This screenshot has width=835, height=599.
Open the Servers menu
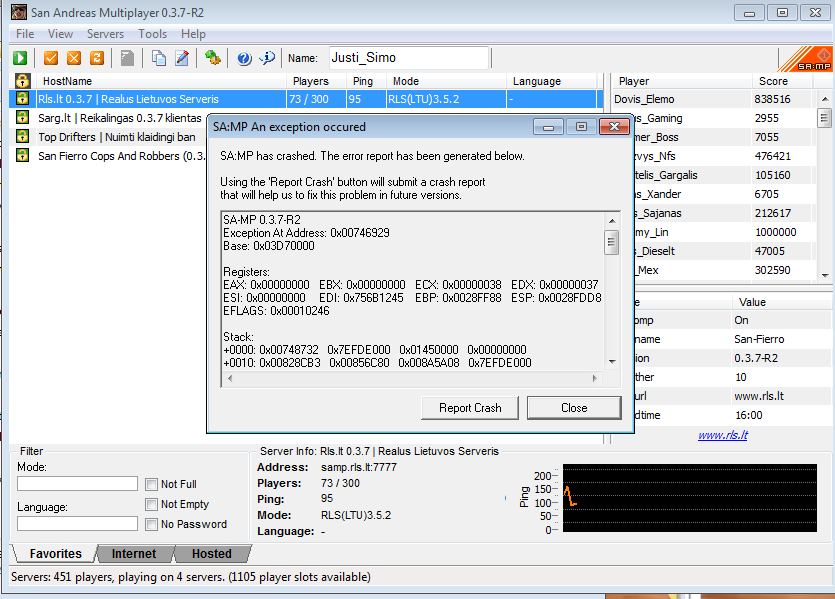pos(105,34)
